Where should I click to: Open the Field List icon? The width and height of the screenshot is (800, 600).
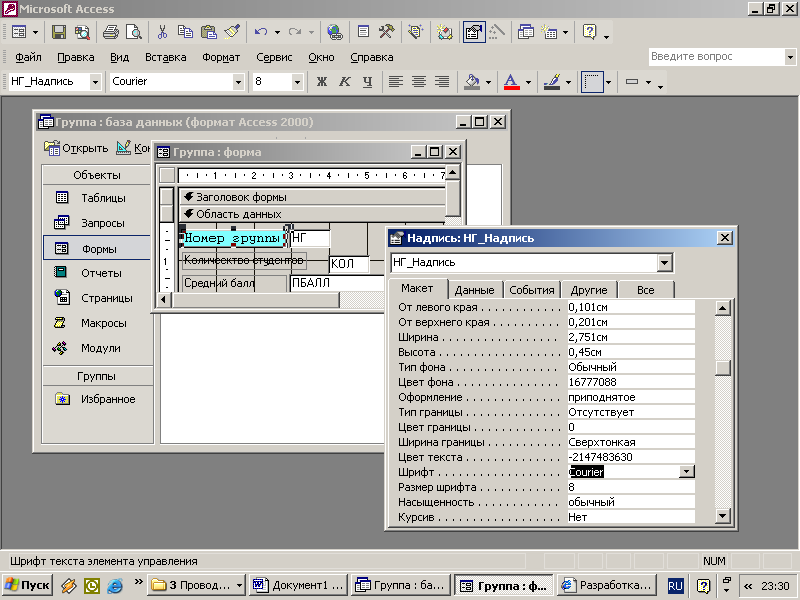click(363, 33)
